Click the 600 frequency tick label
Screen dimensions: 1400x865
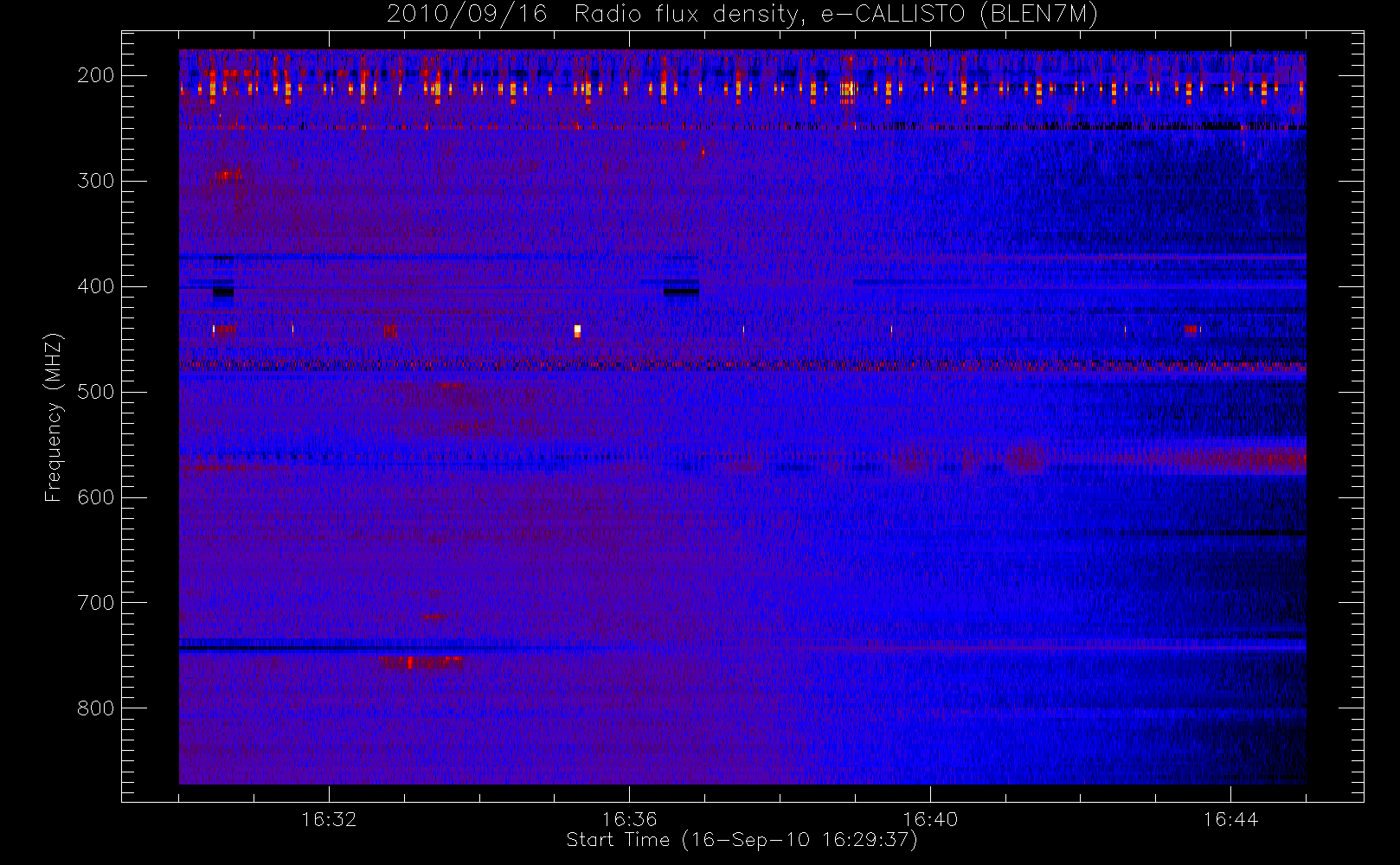coord(96,497)
